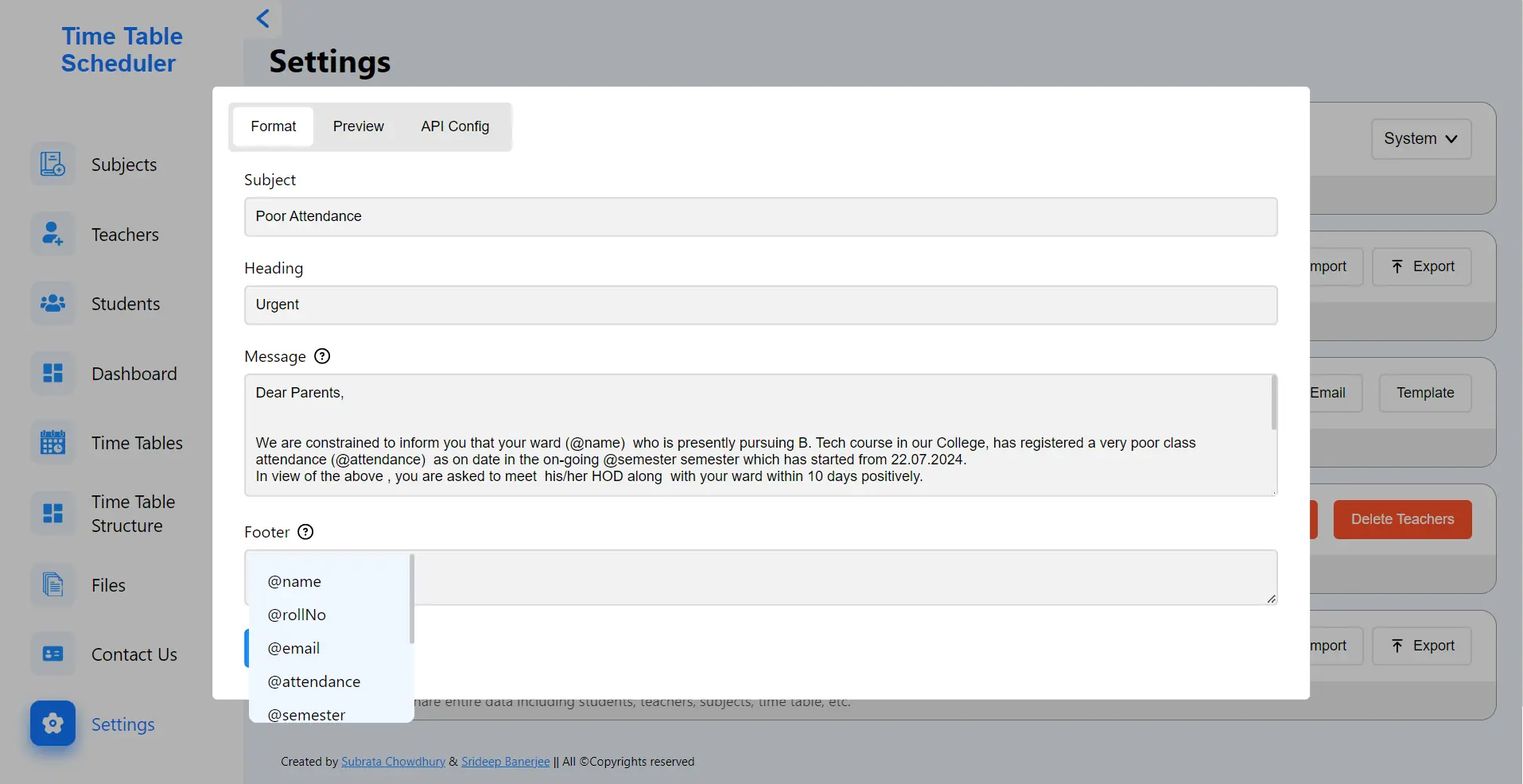Open Time Table Structure page
The height and width of the screenshot is (784, 1523).
(133, 514)
